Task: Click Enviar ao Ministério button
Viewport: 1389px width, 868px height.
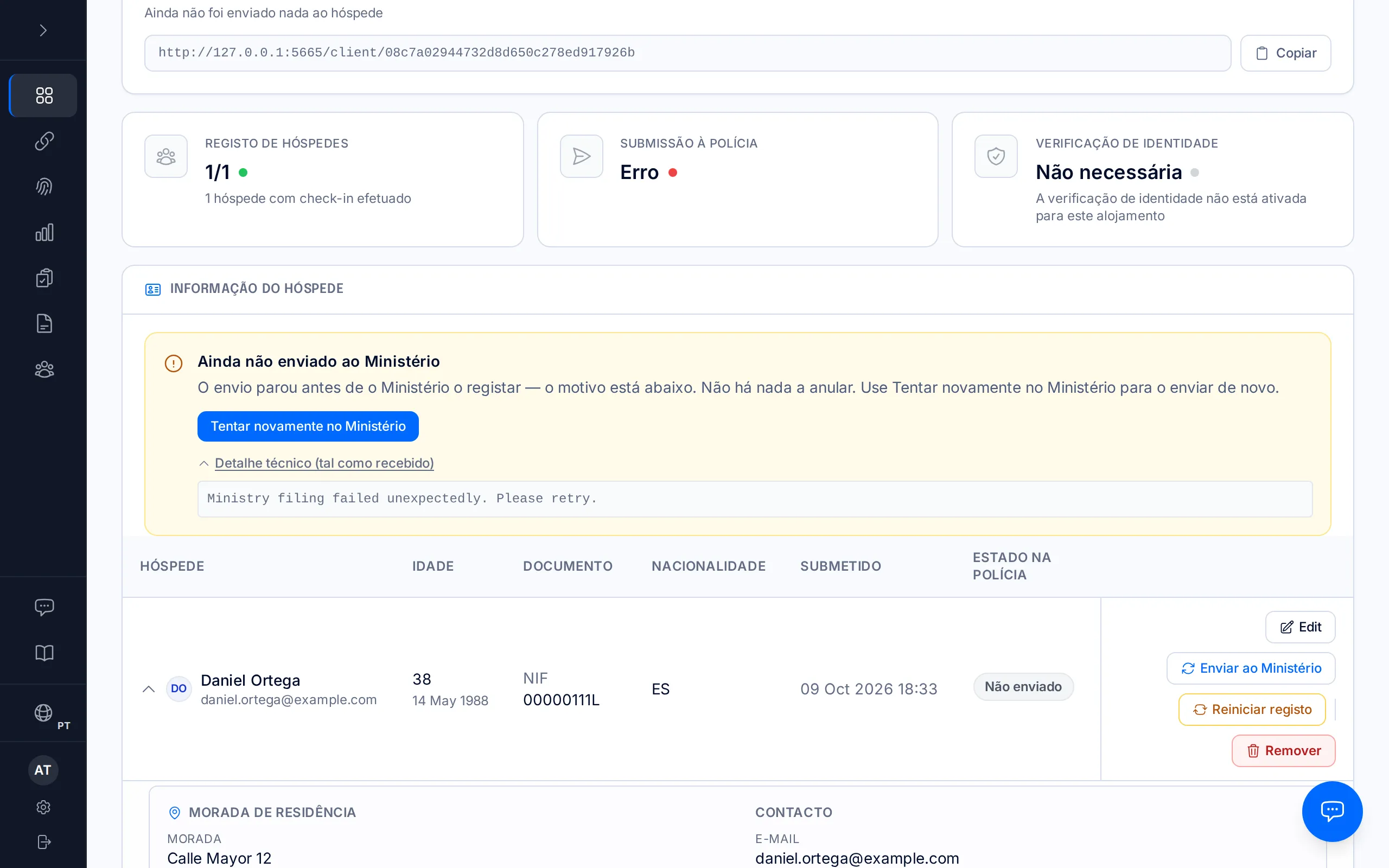Action: point(1251,668)
